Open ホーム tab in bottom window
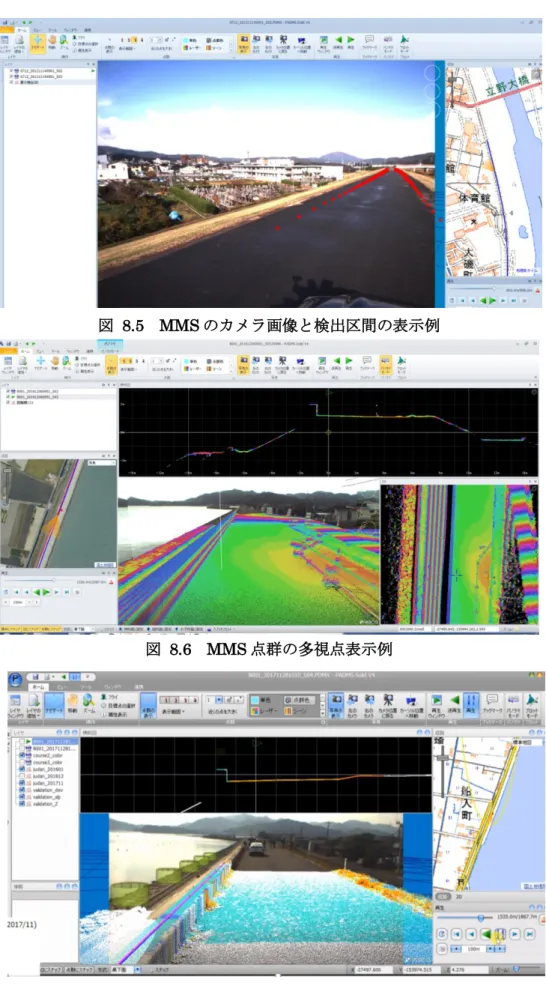 (38, 687)
